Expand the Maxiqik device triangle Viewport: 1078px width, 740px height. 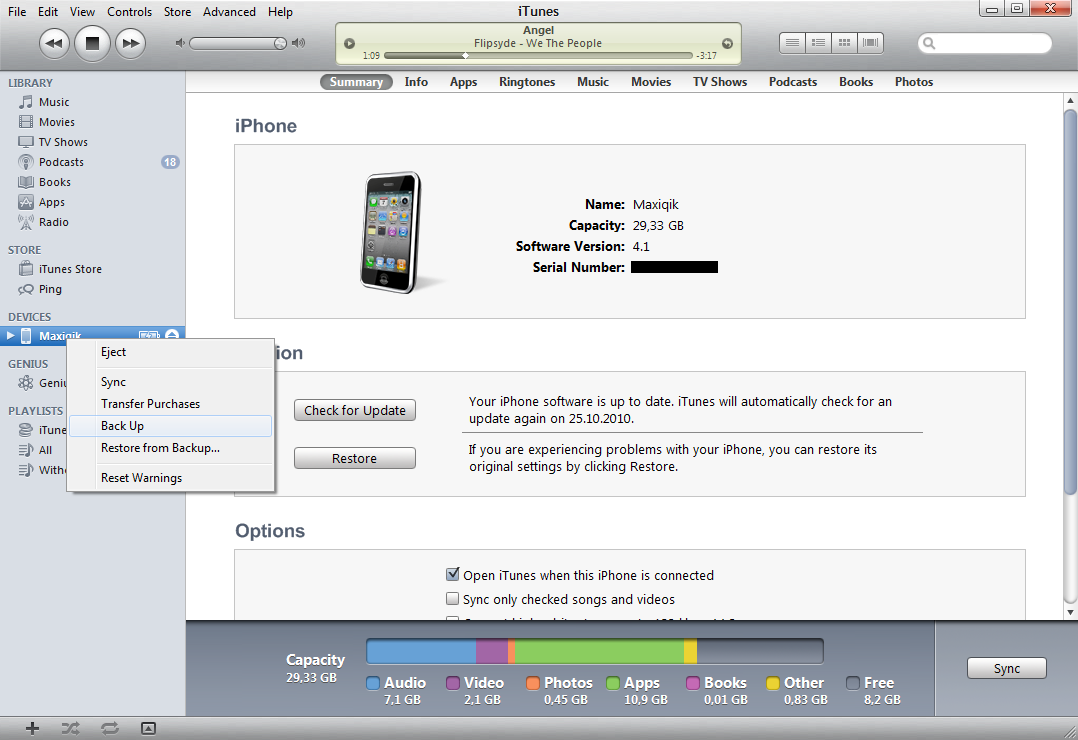pos(10,336)
